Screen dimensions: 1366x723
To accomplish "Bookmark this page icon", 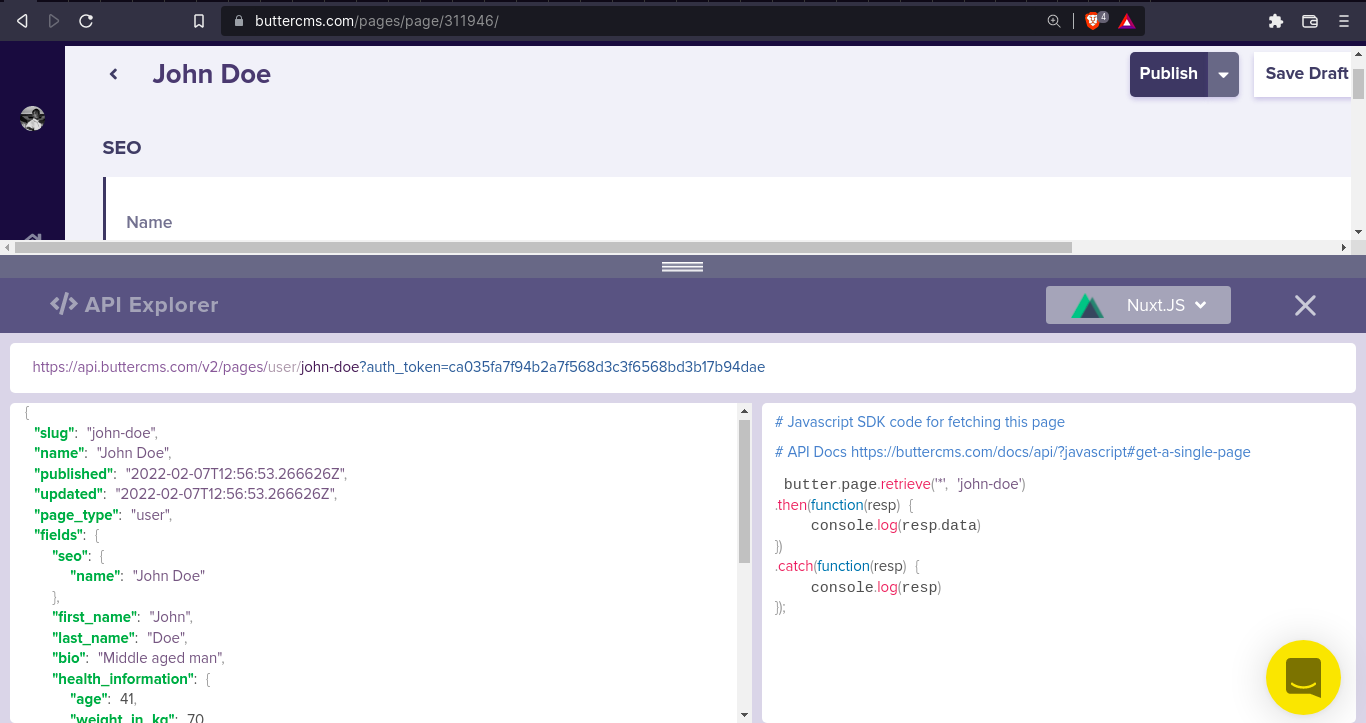I will (x=199, y=21).
